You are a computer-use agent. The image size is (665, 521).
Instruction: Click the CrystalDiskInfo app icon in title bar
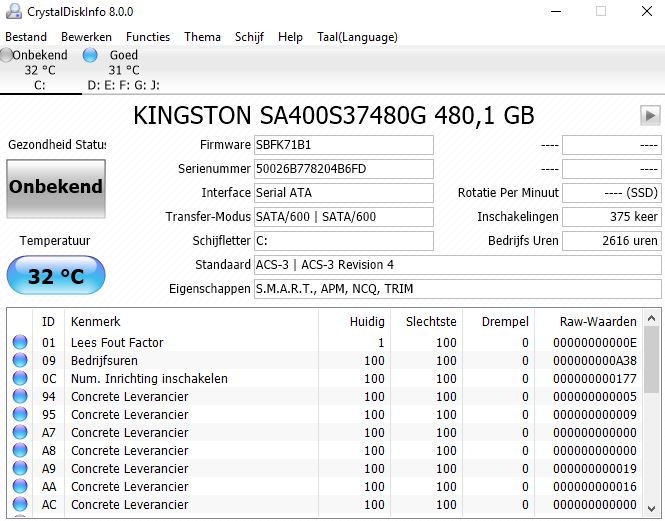pyautogui.click(x=12, y=11)
